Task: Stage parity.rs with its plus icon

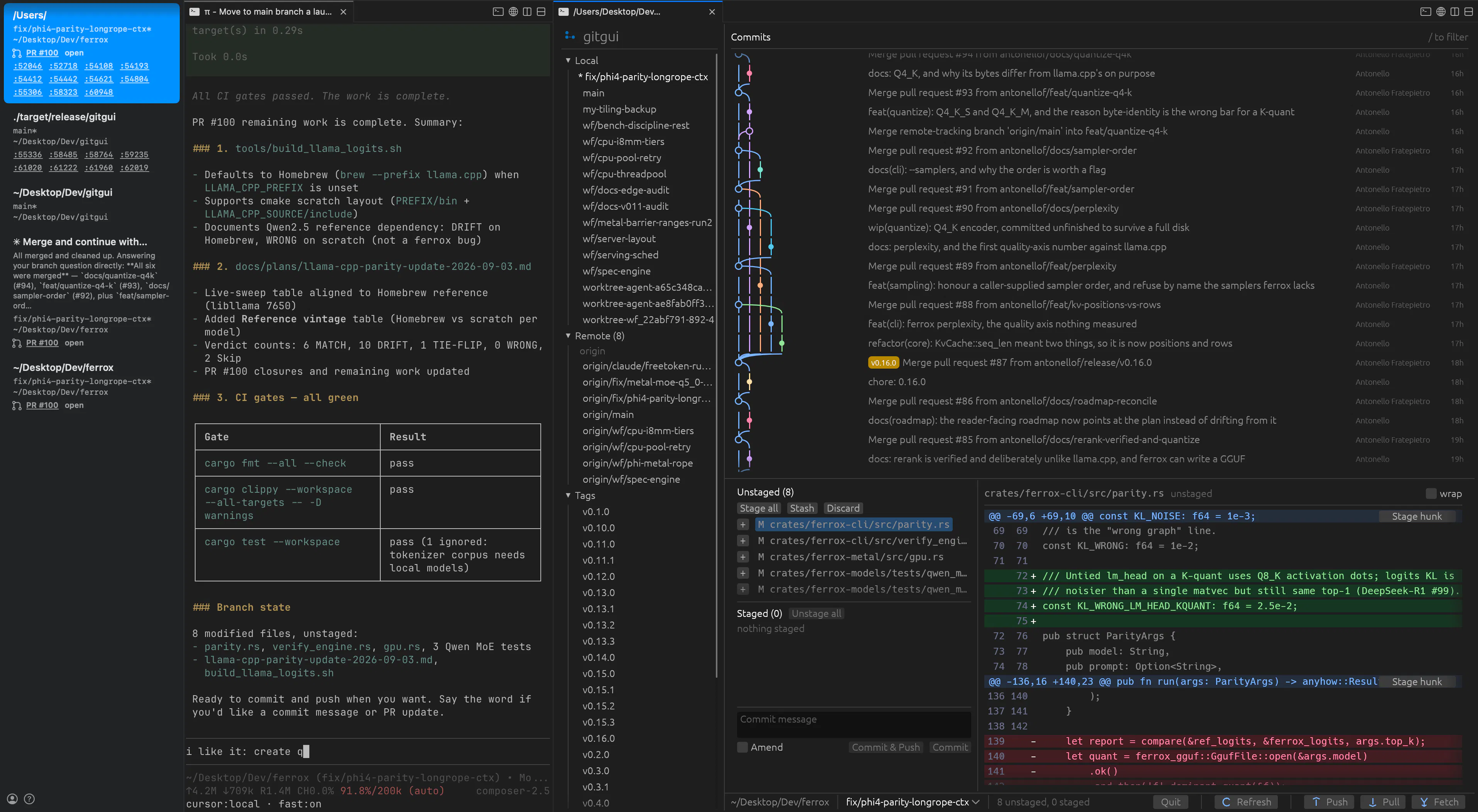Action: (x=743, y=525)
